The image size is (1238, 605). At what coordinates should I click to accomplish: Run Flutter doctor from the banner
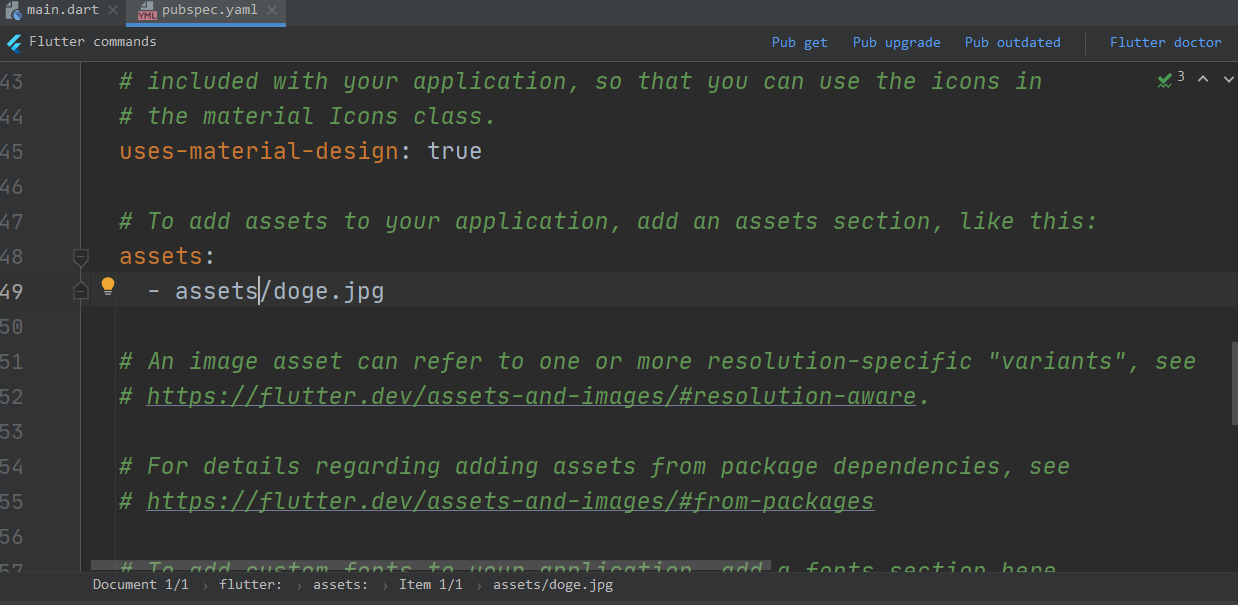click(x=1166, y=42)
